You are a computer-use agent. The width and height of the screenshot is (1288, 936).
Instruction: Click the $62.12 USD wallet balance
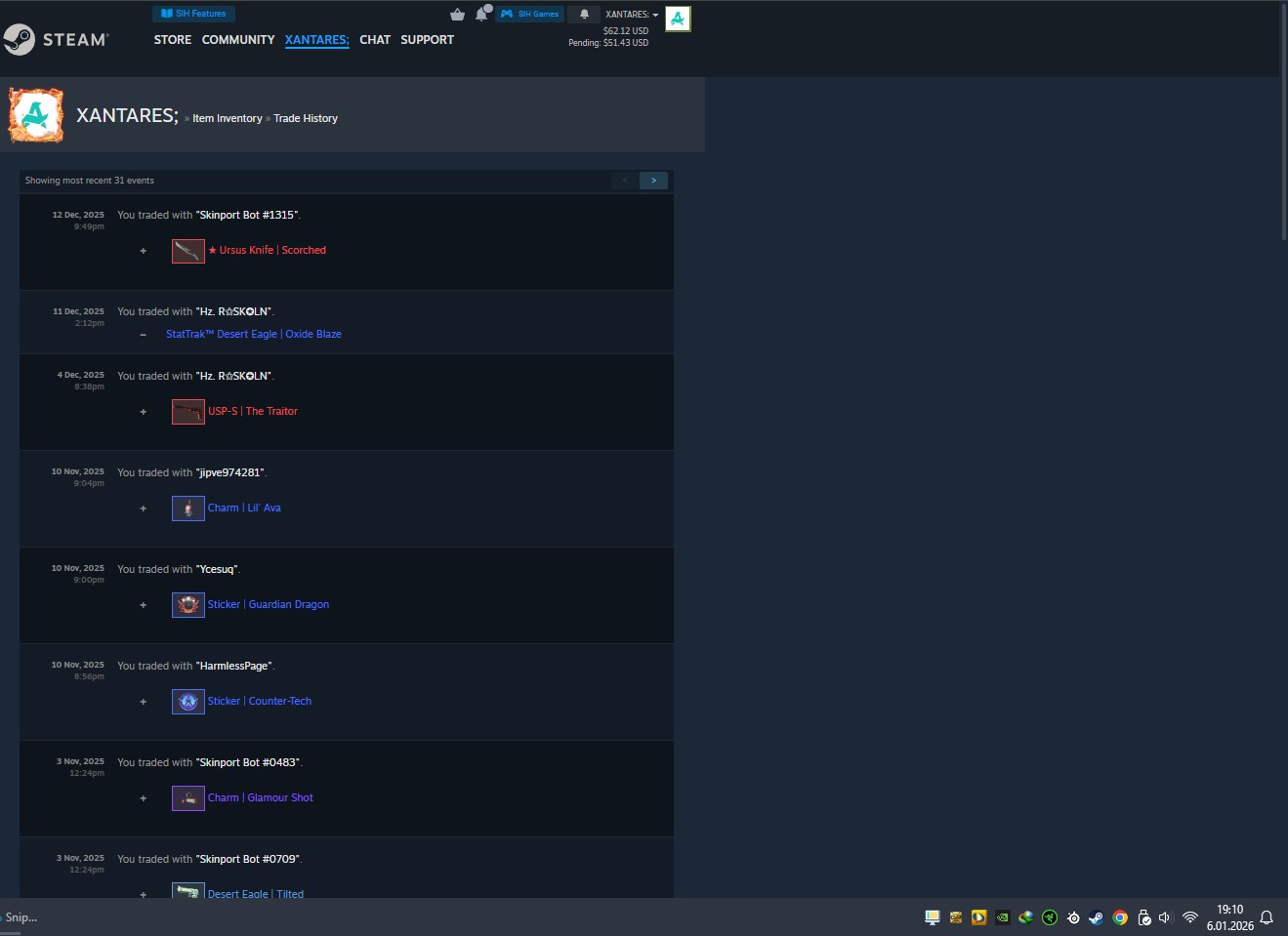626,31
